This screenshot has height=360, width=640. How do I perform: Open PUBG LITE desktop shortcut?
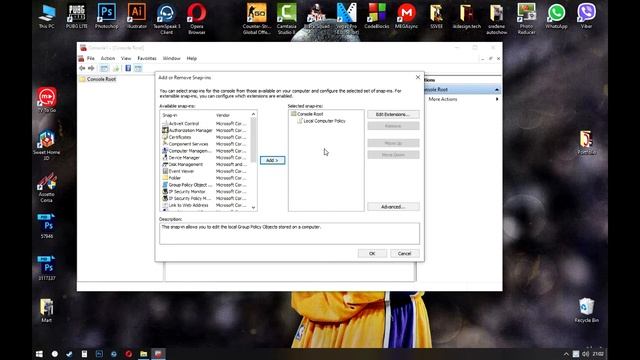(76, 16)
